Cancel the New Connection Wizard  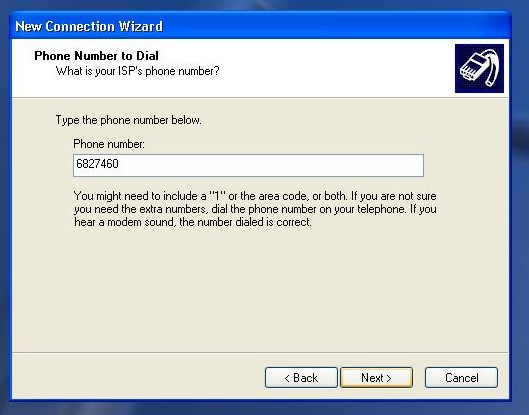pyautogui.click(x=461, y=378)
